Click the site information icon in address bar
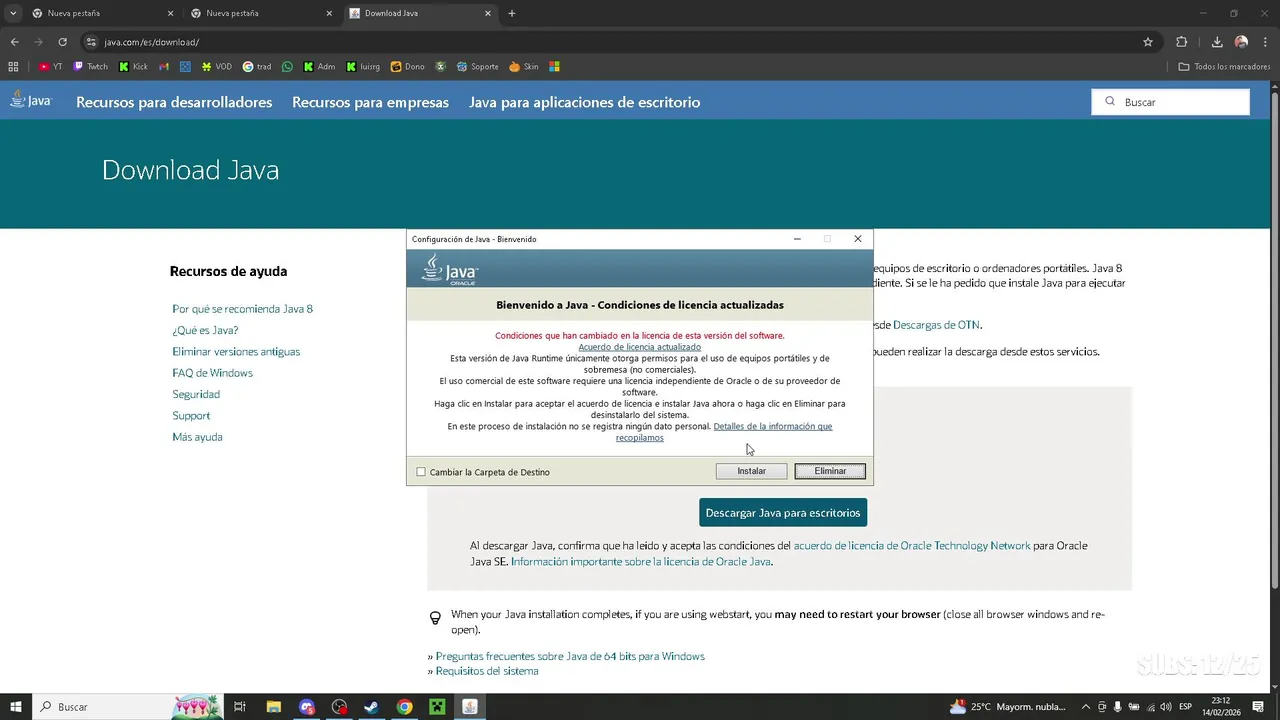1280x720 pixels. 91,42
